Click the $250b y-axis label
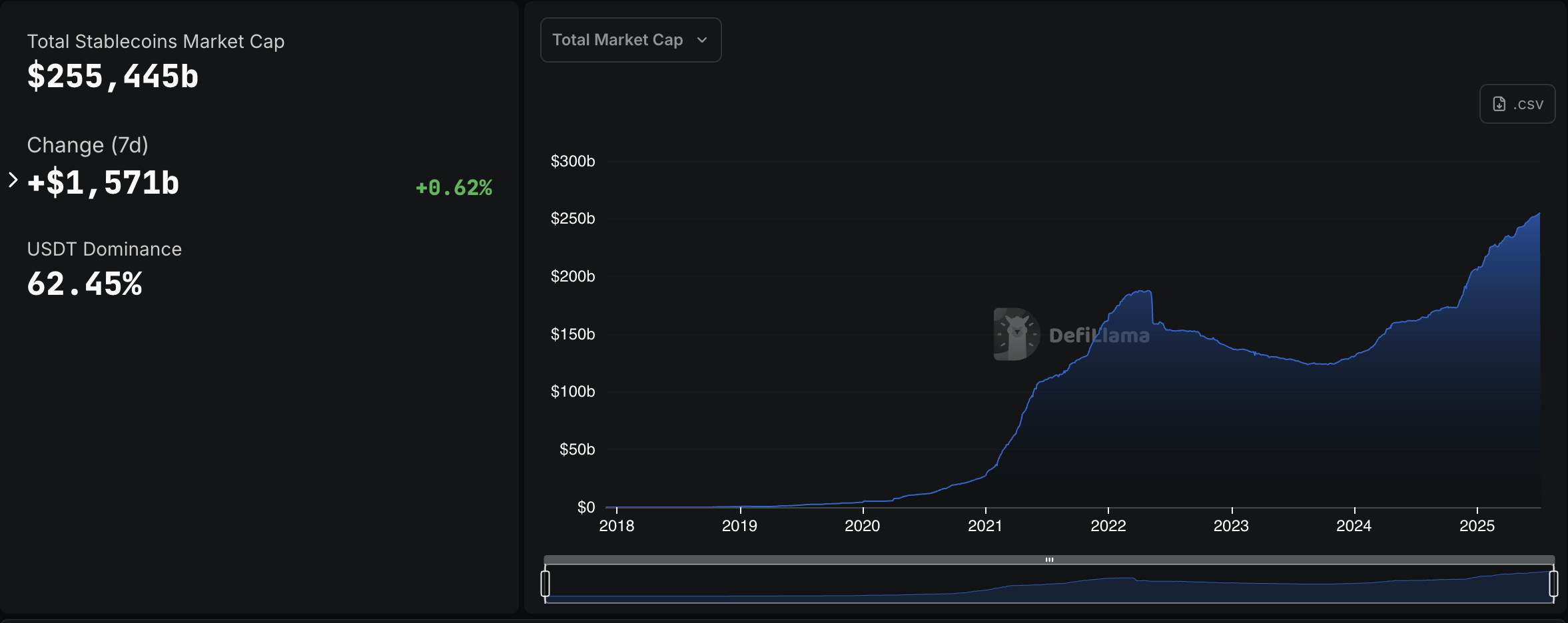The width and height of the screenshot is (1568, 623). point(573,218)
